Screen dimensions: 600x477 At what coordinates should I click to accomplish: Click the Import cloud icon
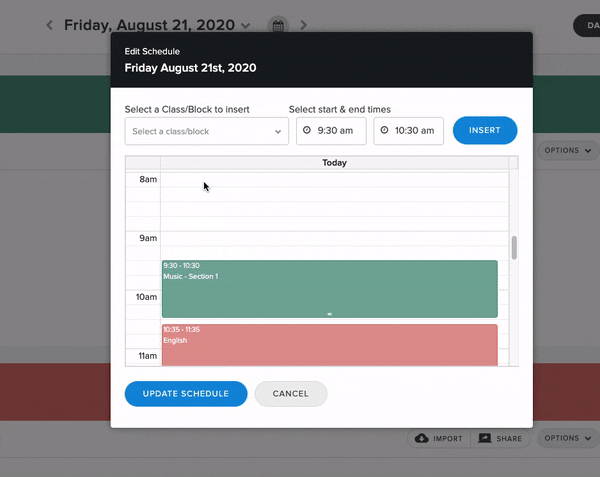click(x=422, y=438)
